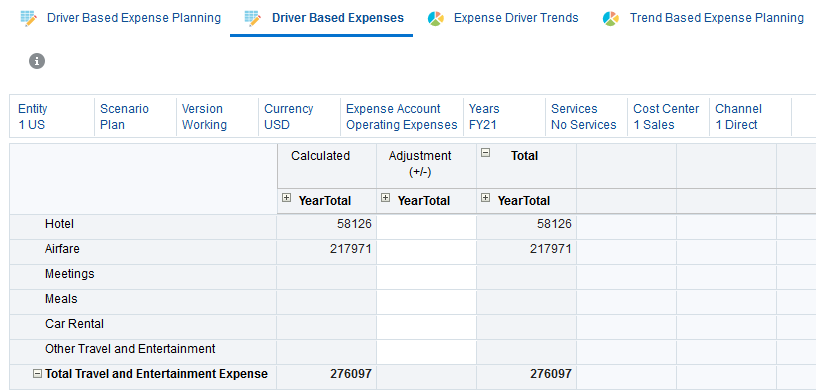Select the Adjustment (+/-) column header
The image size is (816, 390).
coord(426,166)
